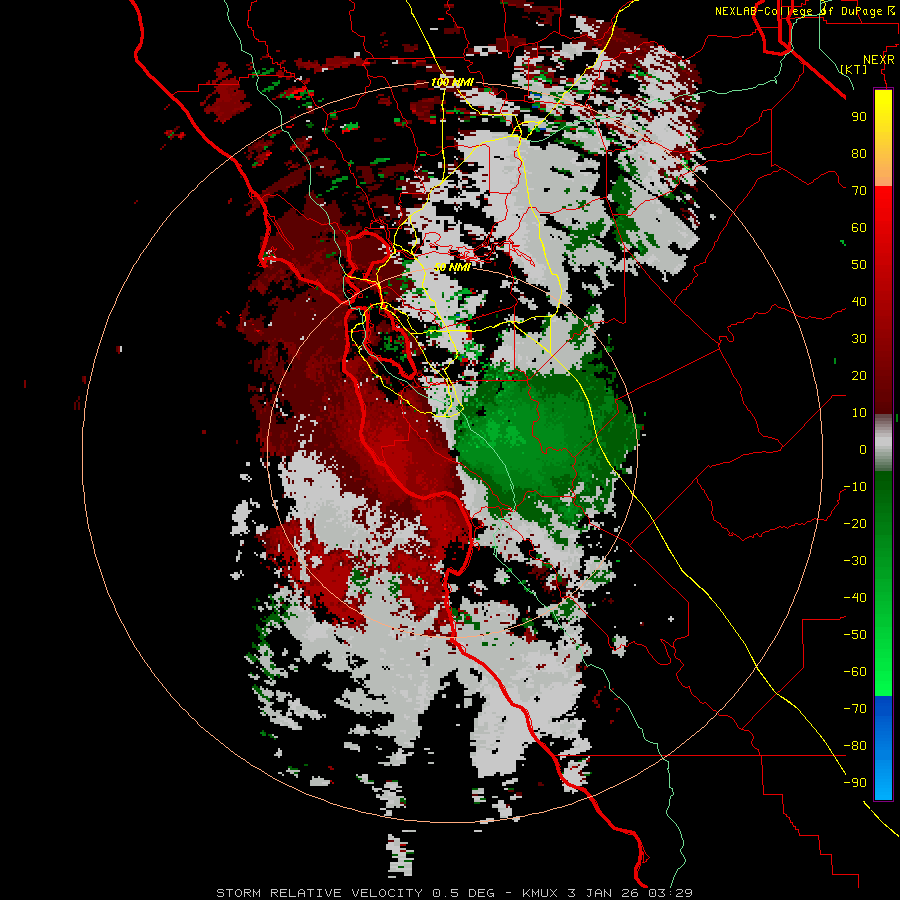Screen dimensions: 900x900
Task: Click the -50 value on the velocity scale
Action: pos(855,635)
